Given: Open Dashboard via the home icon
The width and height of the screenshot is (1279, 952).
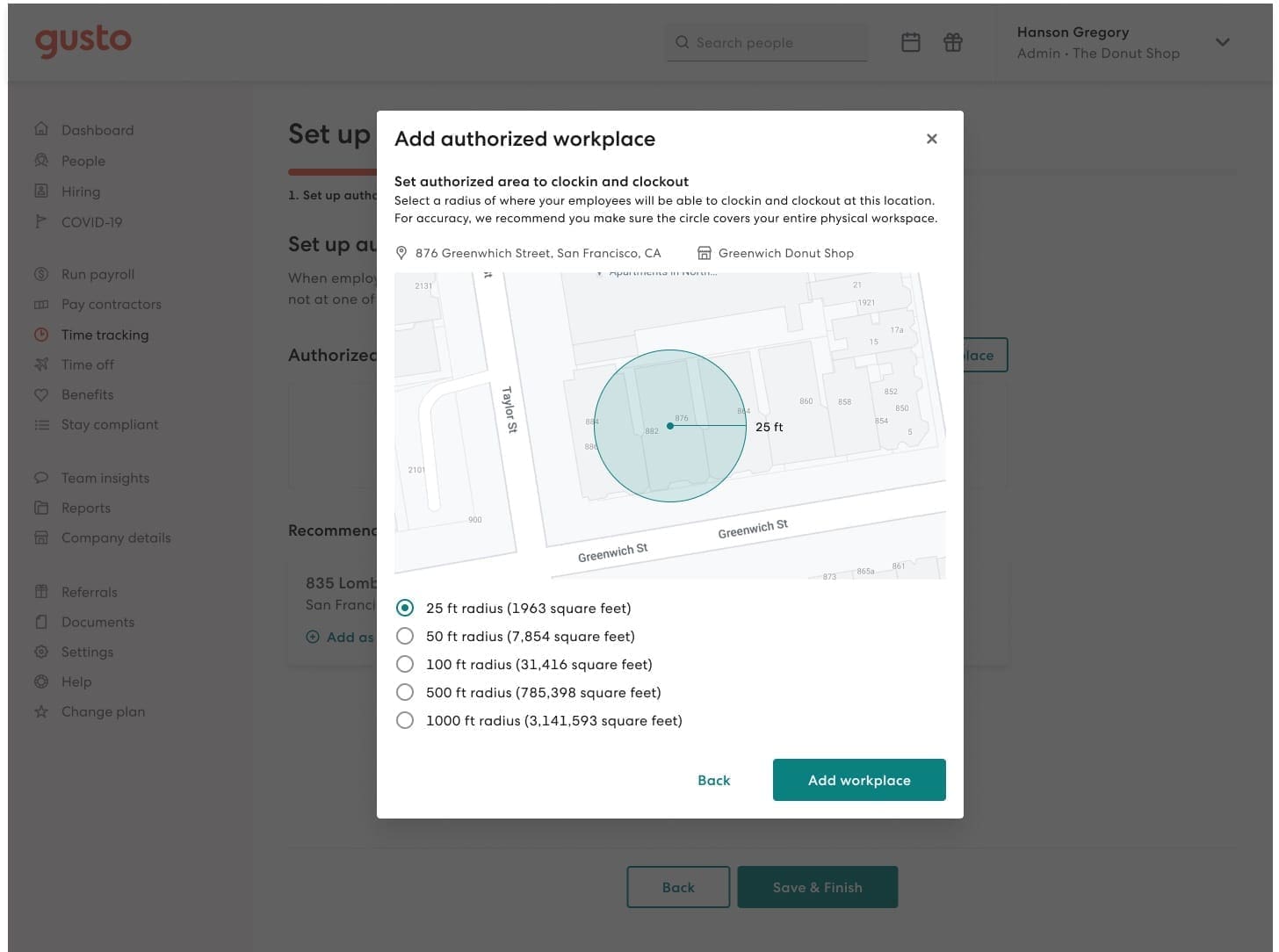Looking at the screenshot, I should pos(41,129).
